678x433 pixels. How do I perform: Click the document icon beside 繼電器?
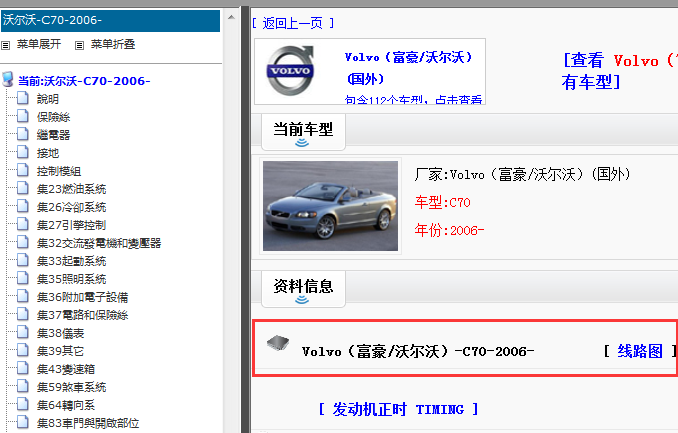(x=23, y=135)
